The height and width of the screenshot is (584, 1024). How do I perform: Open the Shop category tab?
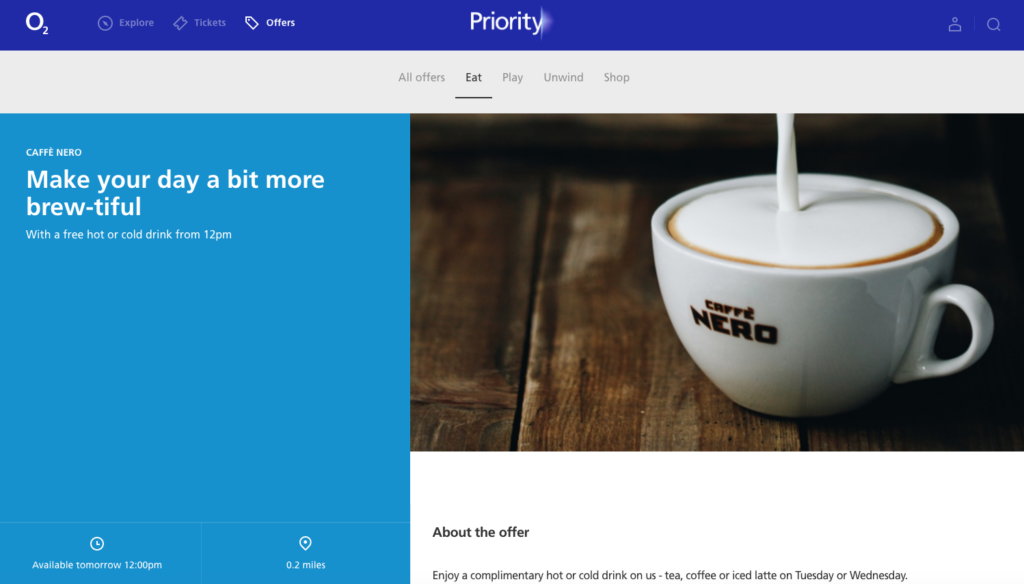616,77
